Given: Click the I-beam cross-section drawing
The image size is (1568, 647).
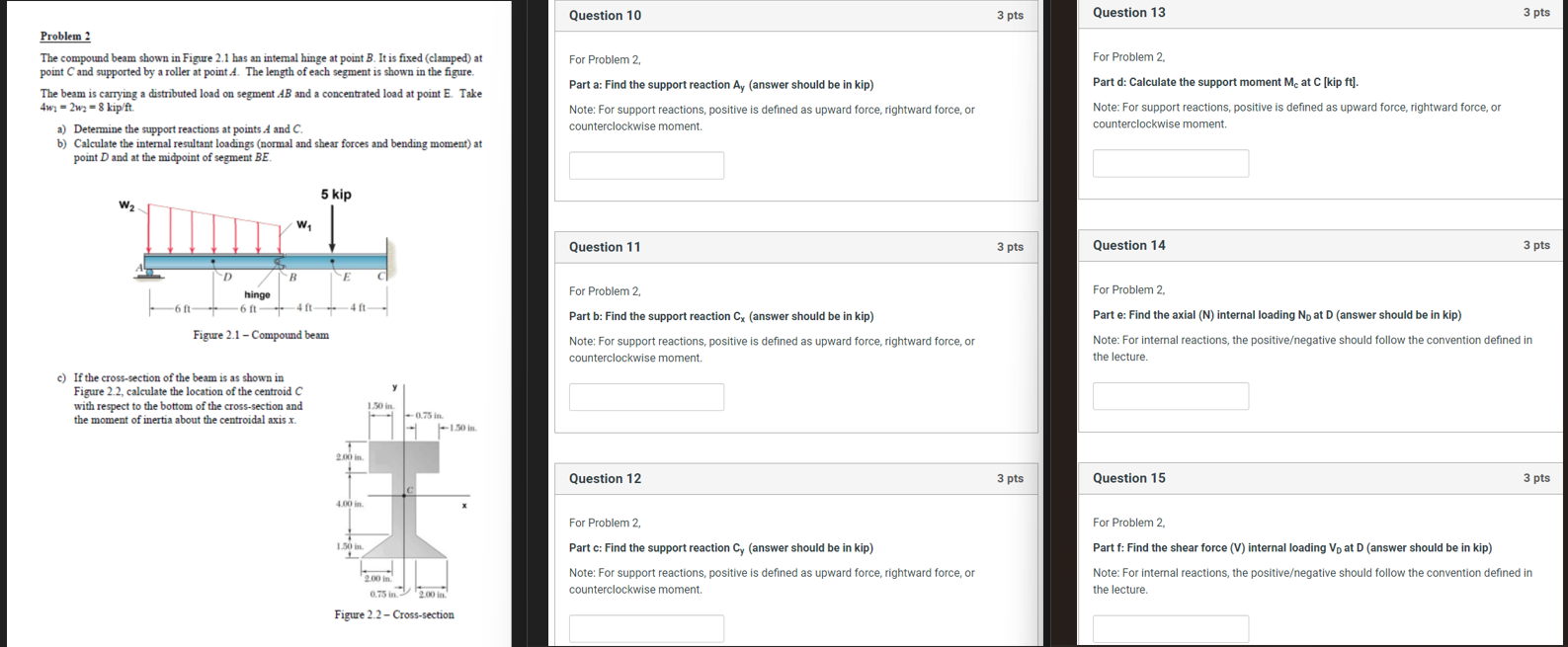Looking at the screenshot, I should pyautogui.click(x=403, y=499).
